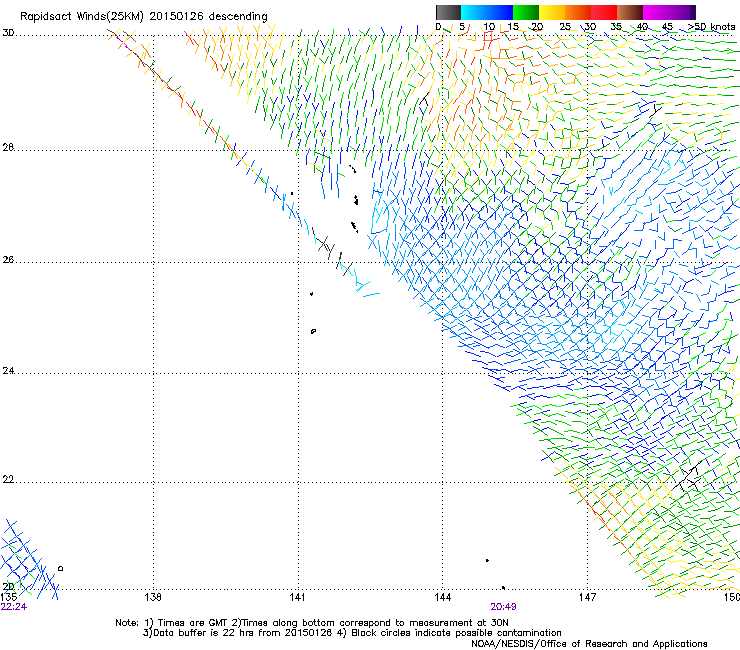Click the 'NOAA/NESDIS/Office of Research and Applications' credit
740x650 pixels.
[589, 644]
